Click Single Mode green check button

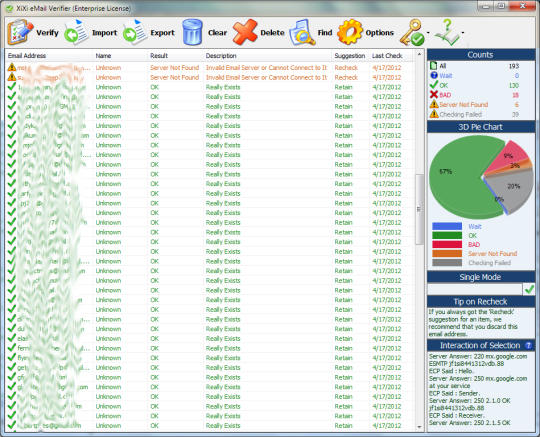[529, 289]
